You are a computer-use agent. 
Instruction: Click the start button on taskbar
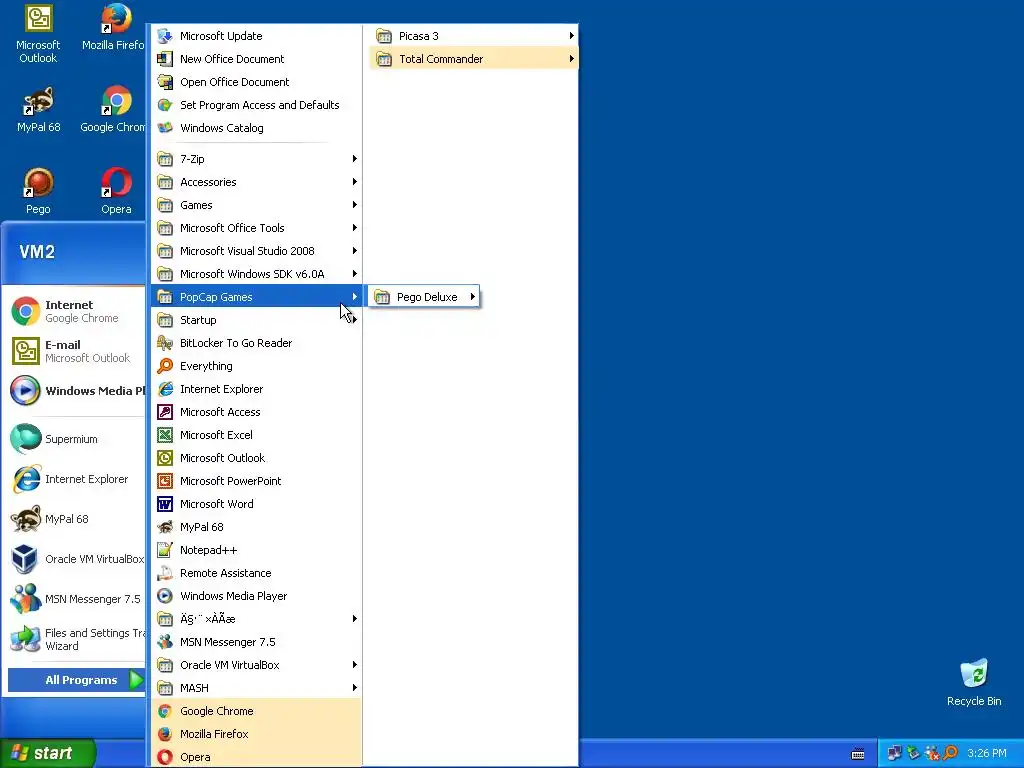click(x=48, y=753)
